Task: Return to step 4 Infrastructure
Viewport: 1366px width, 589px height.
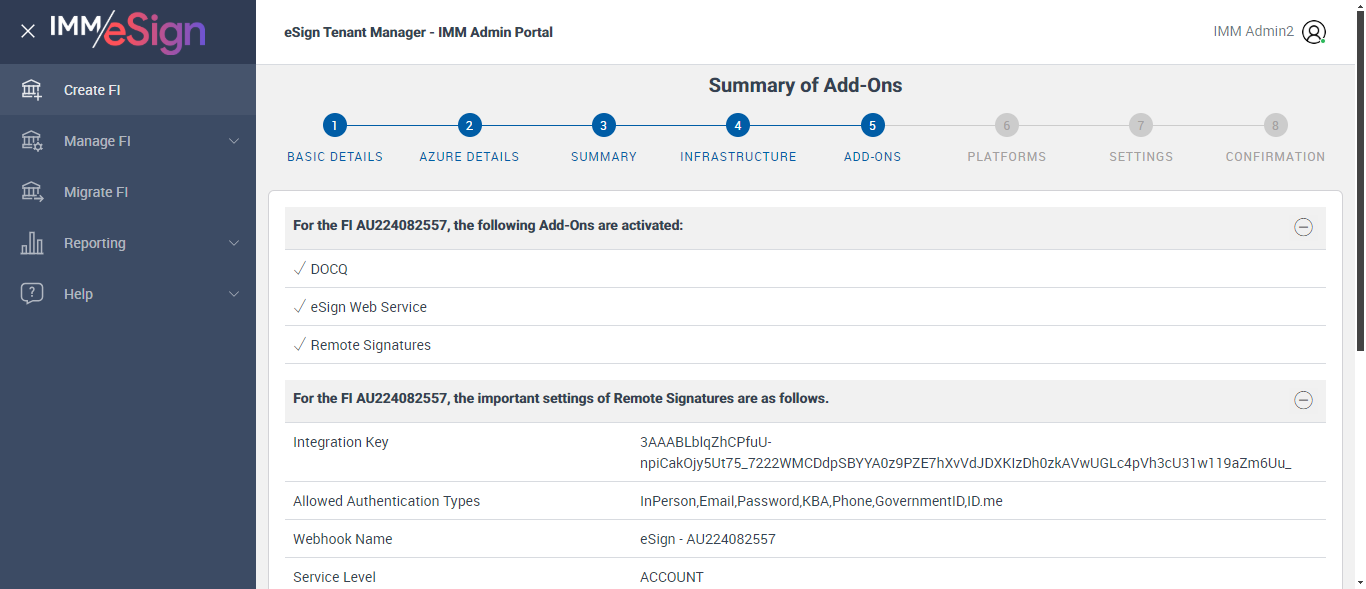Action: pyautogui.click(x=738, y=126)
